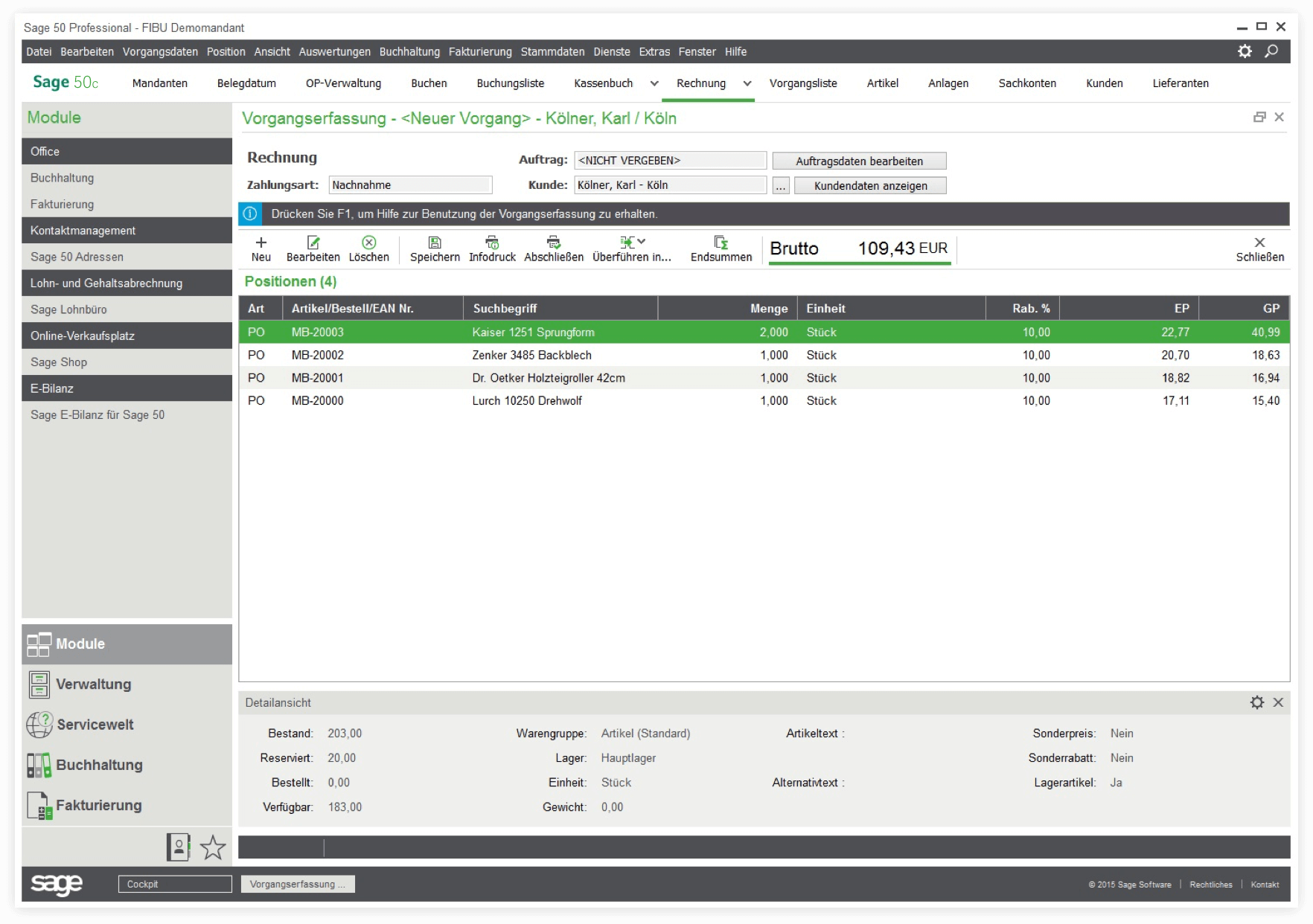Click Auftragsdaten bearbeiten button
The image size is (1313, 924).
pyautogui.click(x=859, y=161)
